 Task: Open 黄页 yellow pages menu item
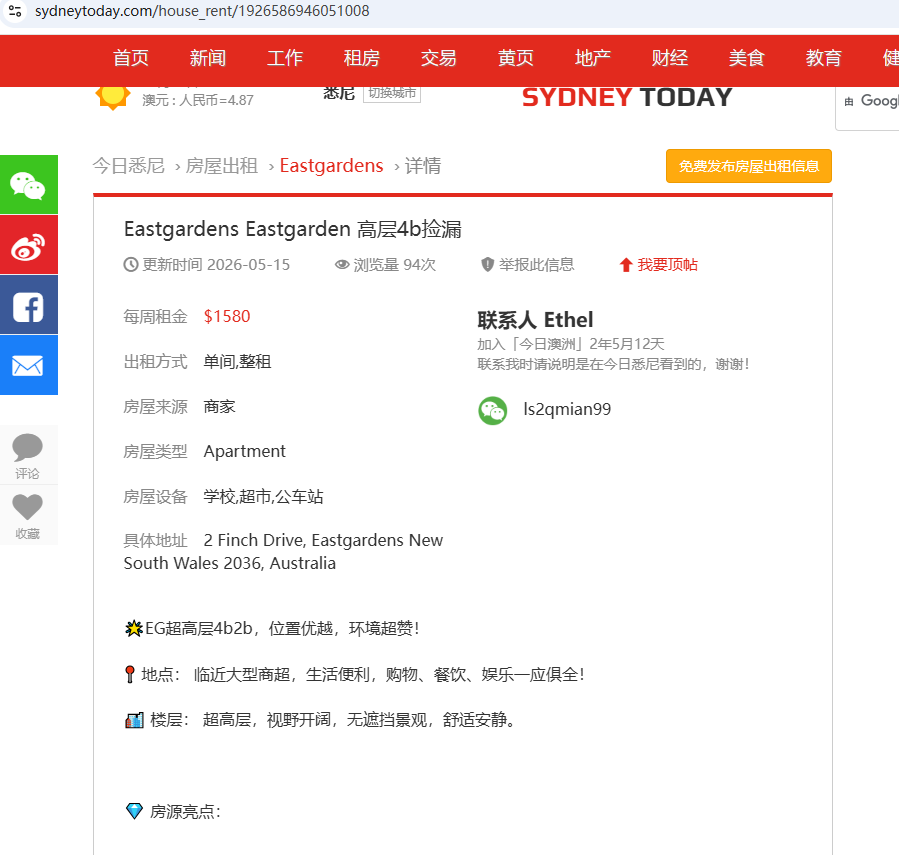pos(515,58)
